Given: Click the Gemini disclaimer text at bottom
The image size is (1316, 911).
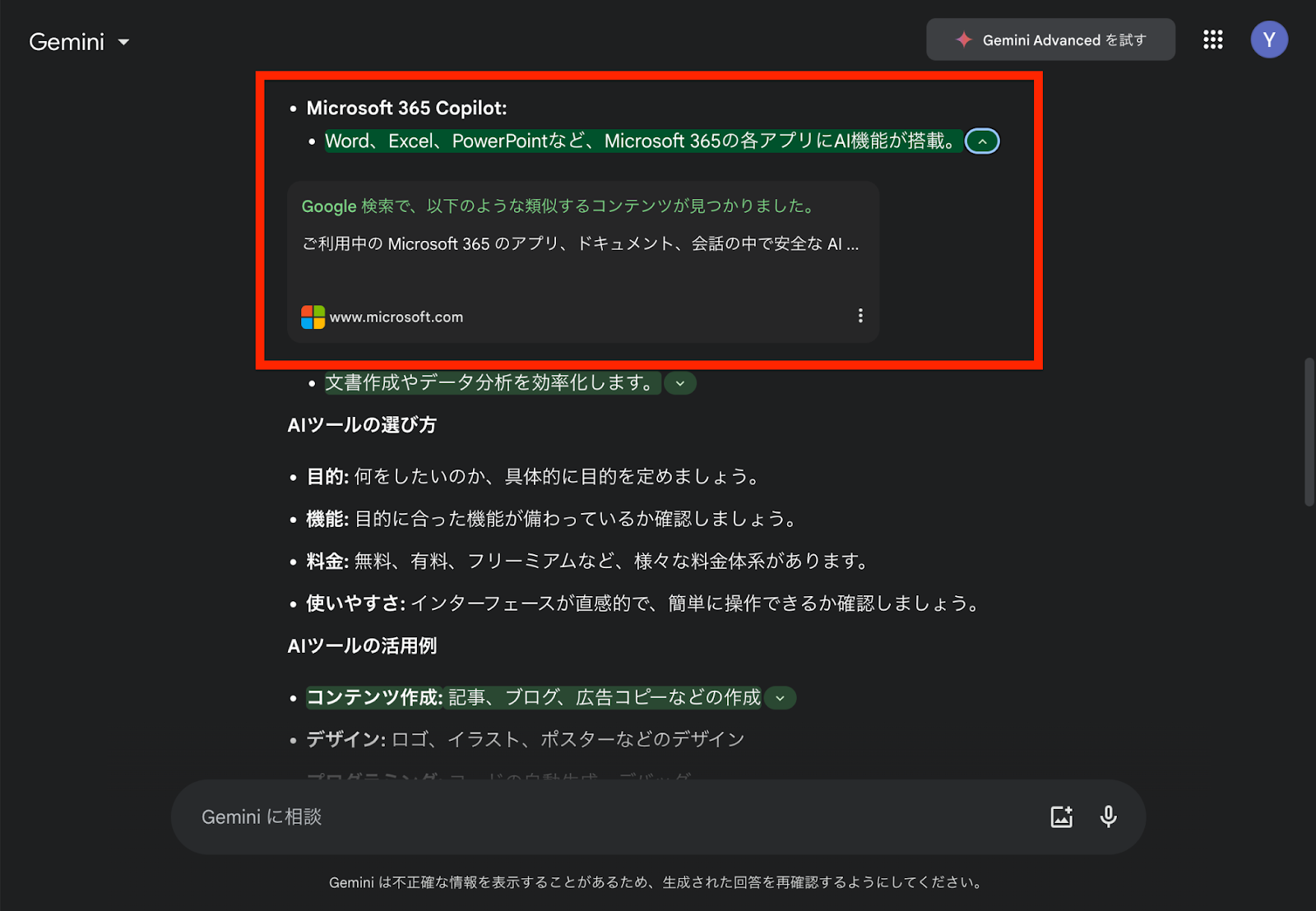Looking at the screenshot, I should click(657, 882).
